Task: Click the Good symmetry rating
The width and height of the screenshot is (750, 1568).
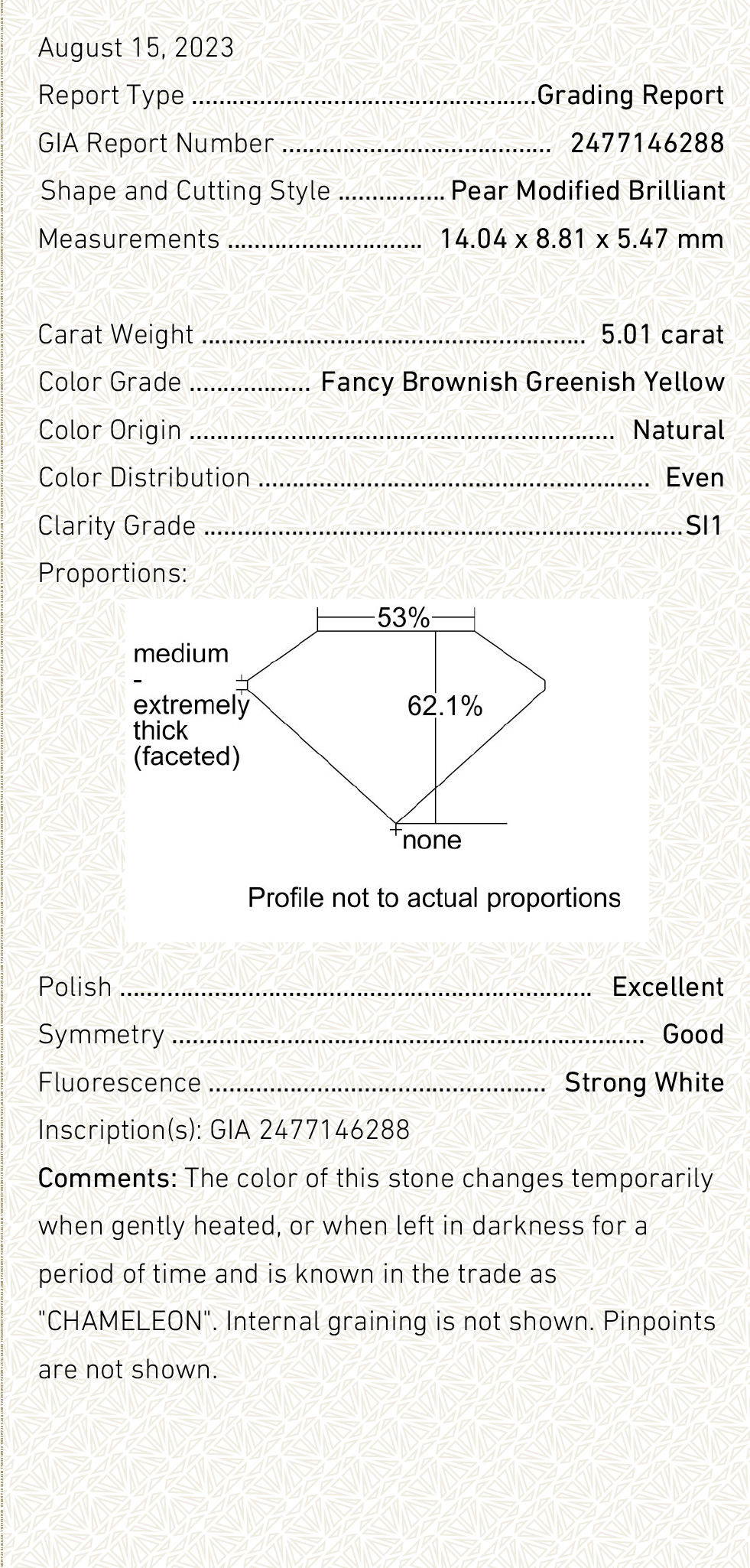Action: point(693,1034)
